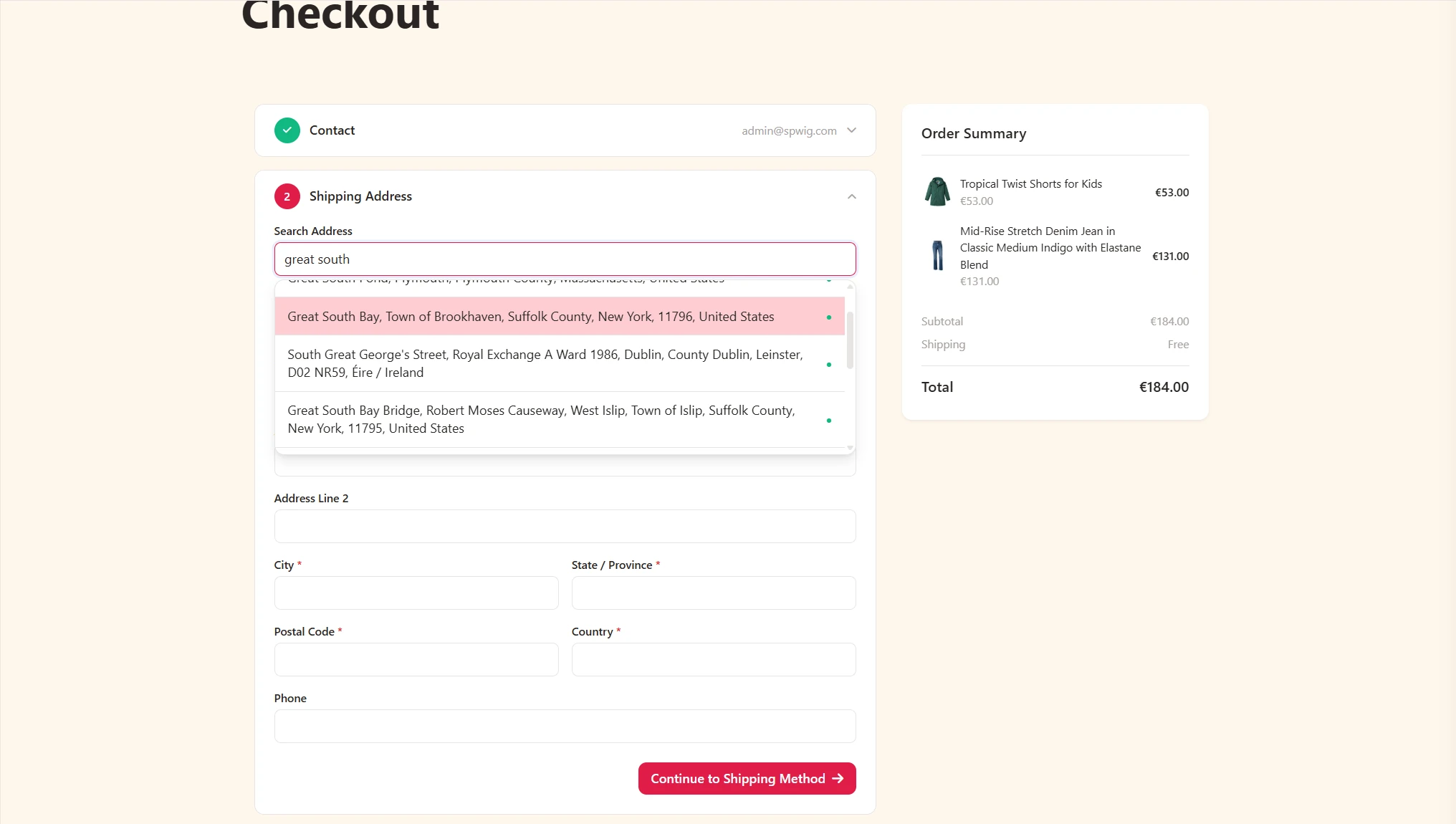Select Great South Bay Bridge suggestion
Image resolution: width=1456 pixels, height=824 pixels.
click(x=560, y=419)
